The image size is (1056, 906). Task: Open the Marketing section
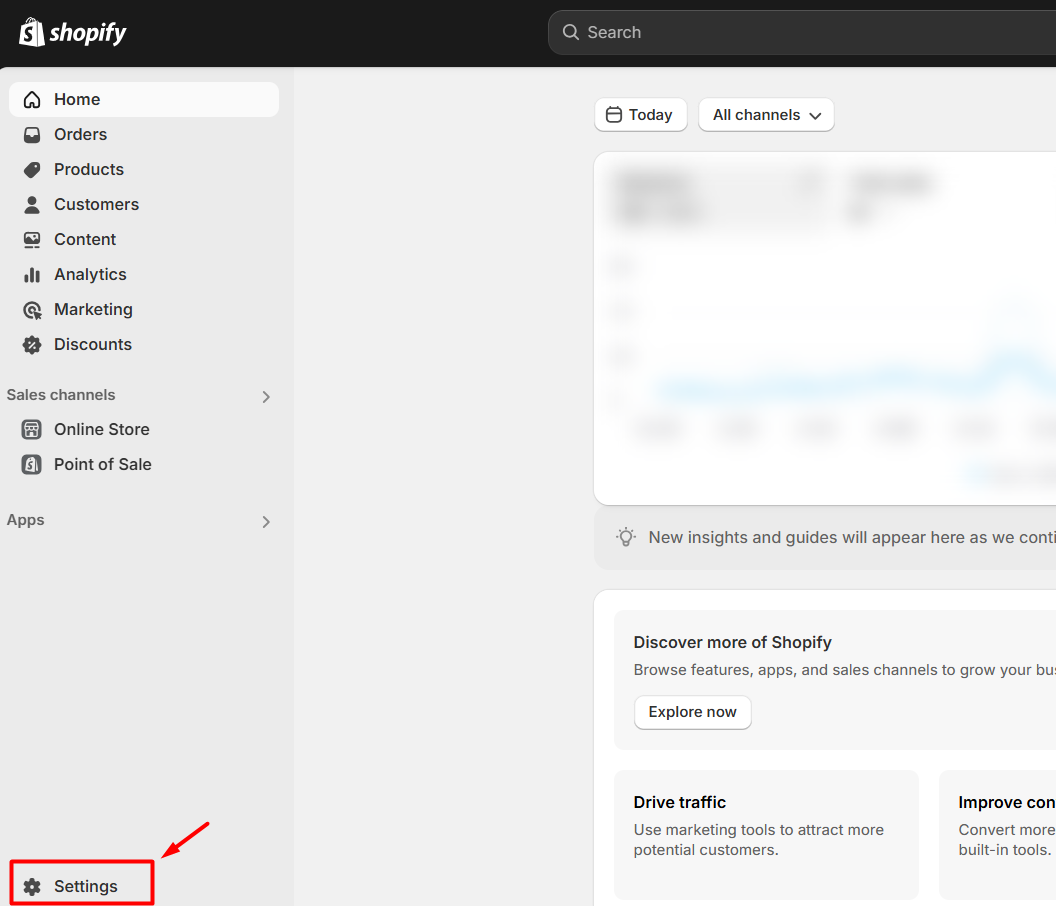[144, 310]
